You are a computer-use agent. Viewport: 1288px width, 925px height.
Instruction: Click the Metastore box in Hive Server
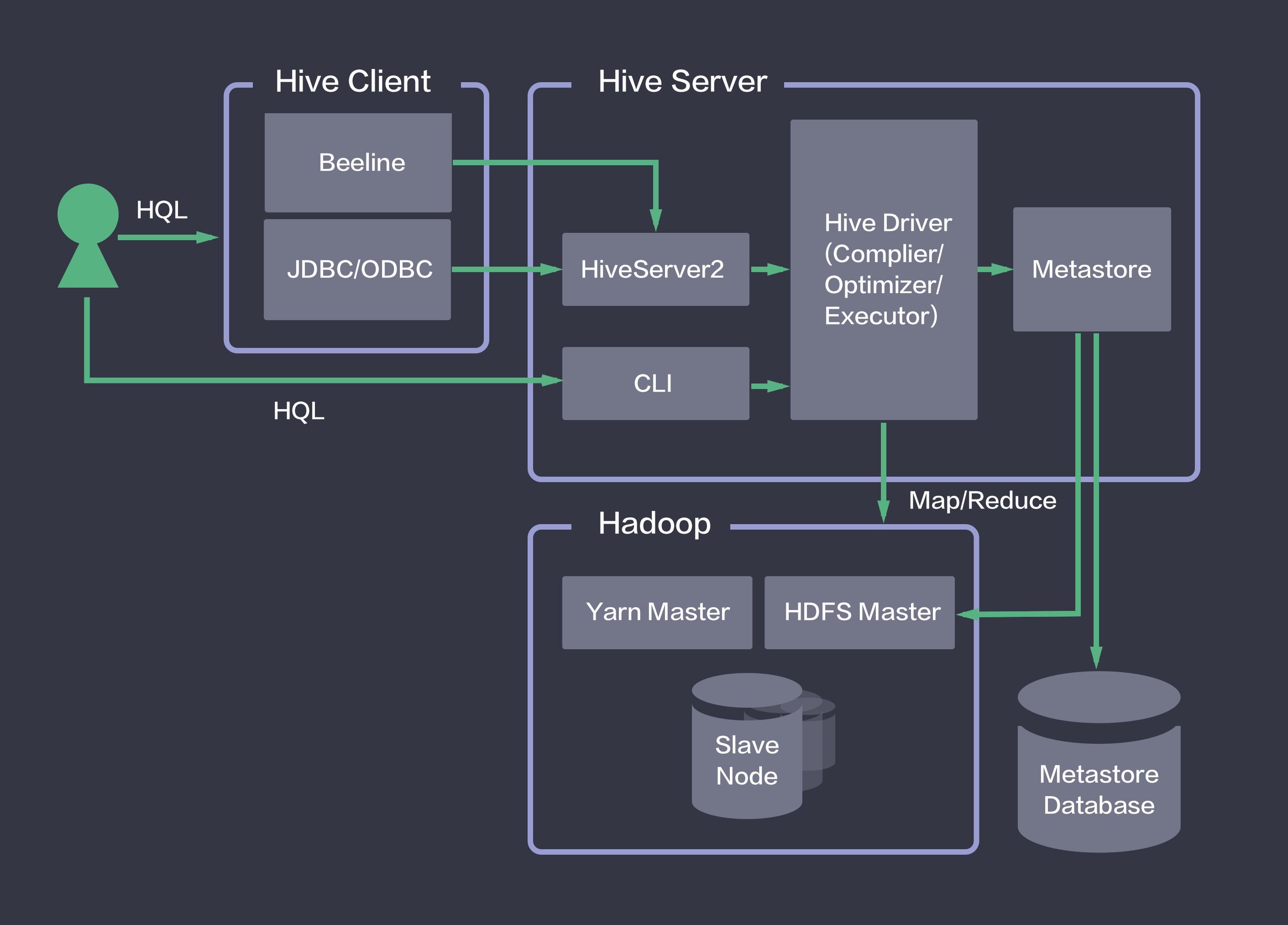click(x=1091, y=269)
